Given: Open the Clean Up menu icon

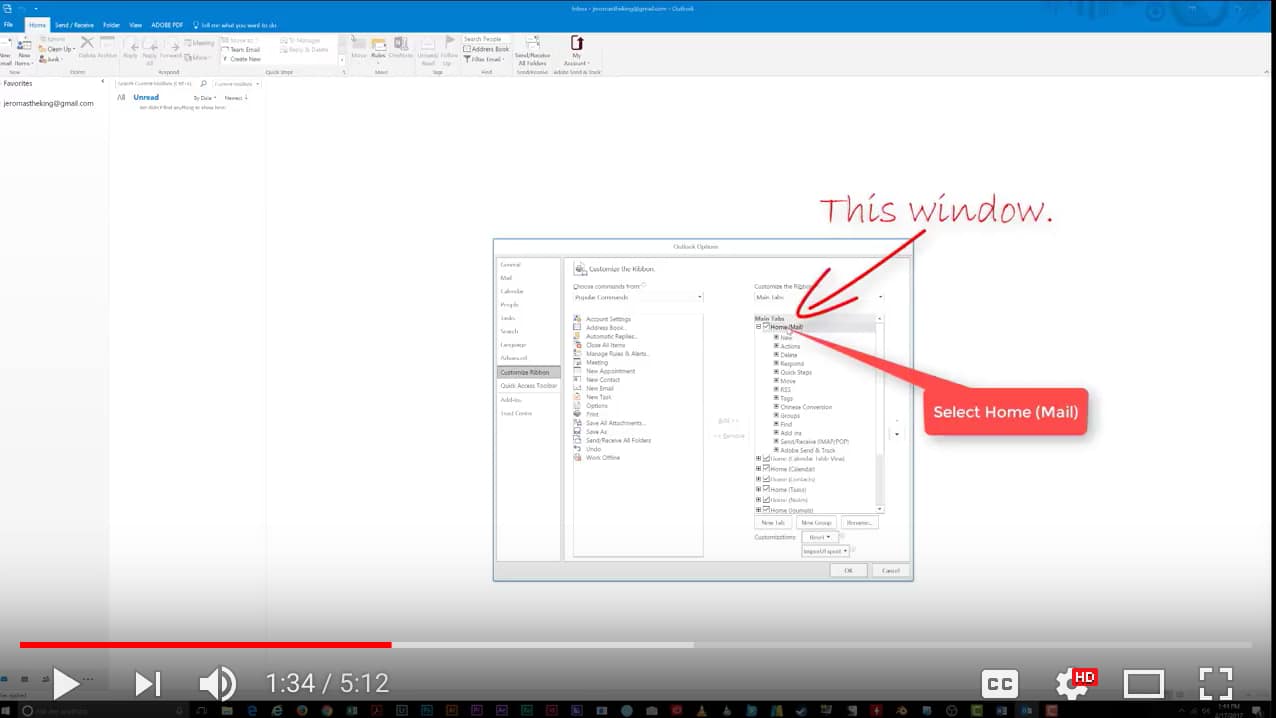Looking at the screenshot, I should pos(44,48).
